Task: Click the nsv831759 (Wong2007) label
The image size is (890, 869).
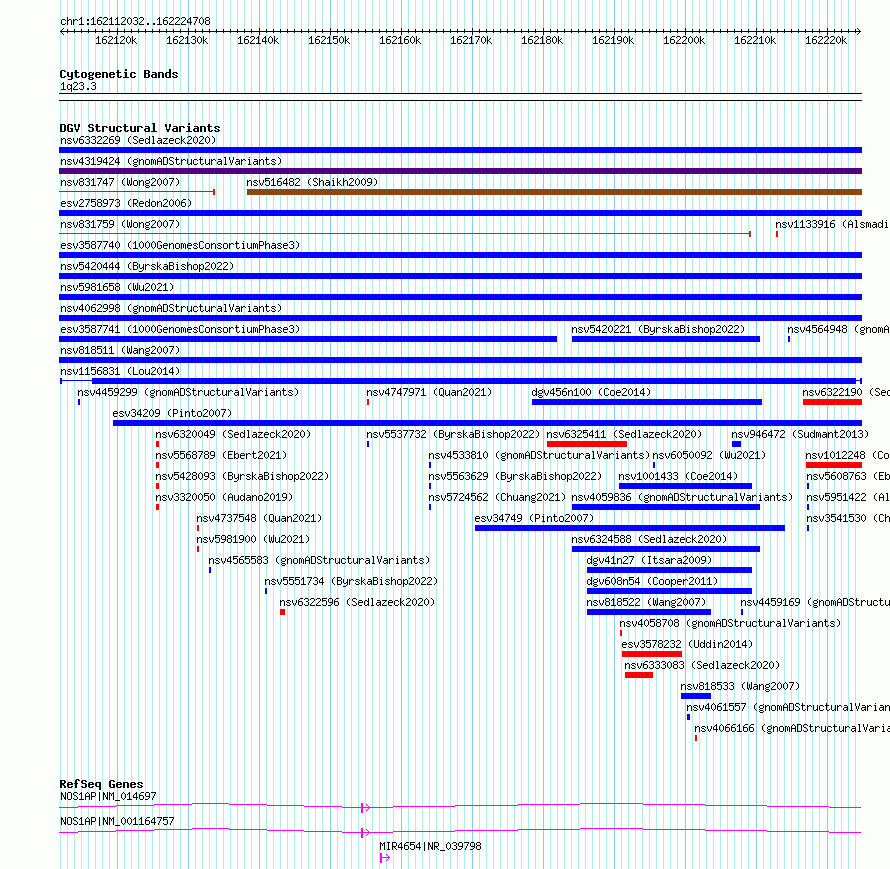Action: [120, 224]
